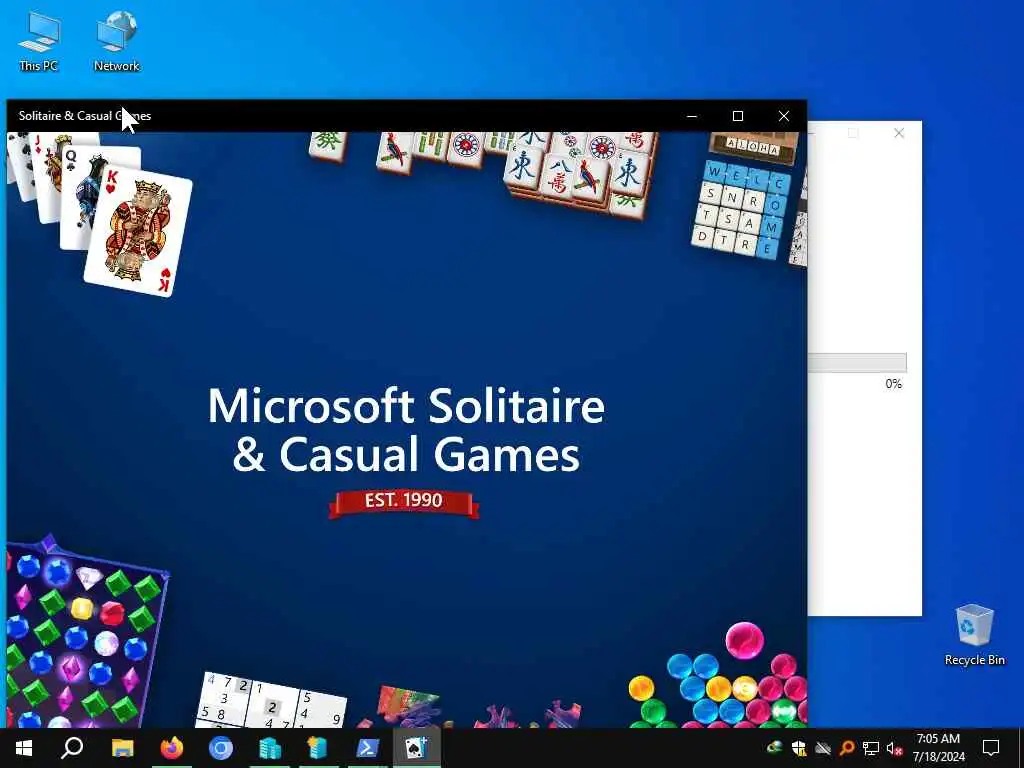This screenshot has height=768, width=1024.
Task: Unmute via the muted speaker tray icon
Action: pos(894,748)
